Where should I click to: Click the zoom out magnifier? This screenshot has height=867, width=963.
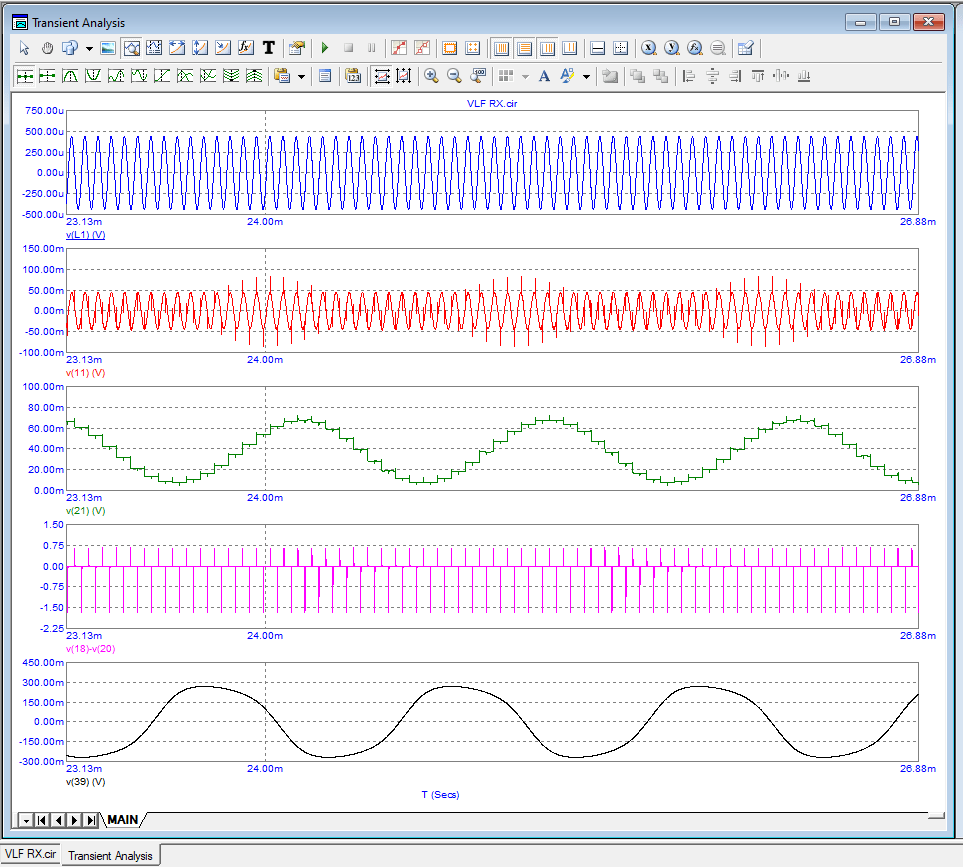(454, 76)
